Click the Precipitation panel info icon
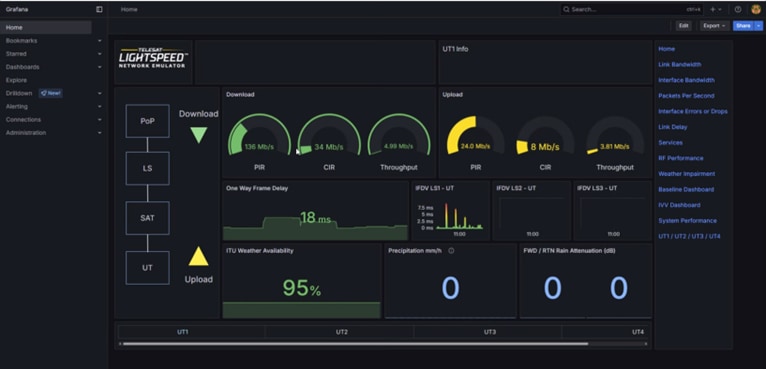766x369 pixels. (451, 251)
